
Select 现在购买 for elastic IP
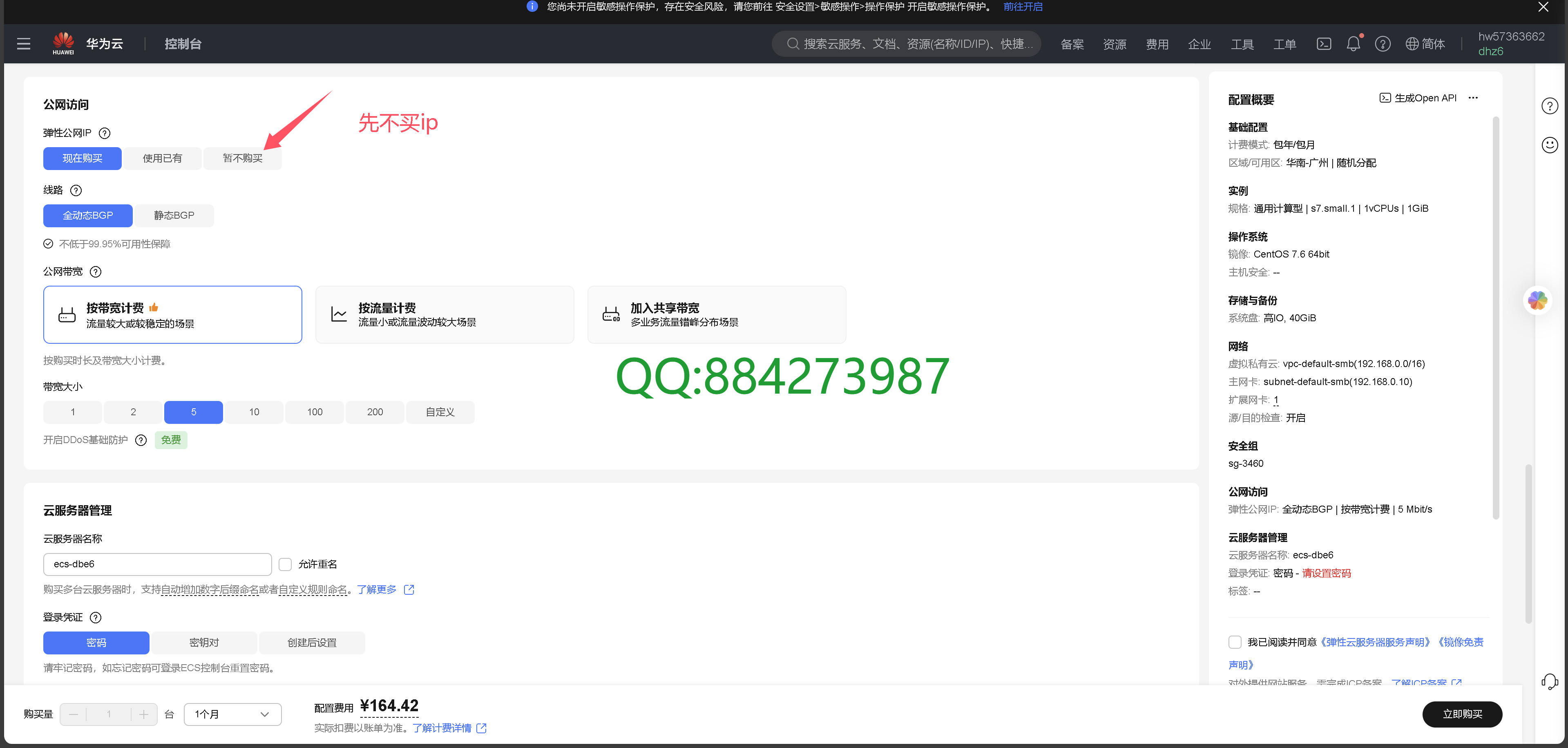pyautogui.click(x=82, y=158)
